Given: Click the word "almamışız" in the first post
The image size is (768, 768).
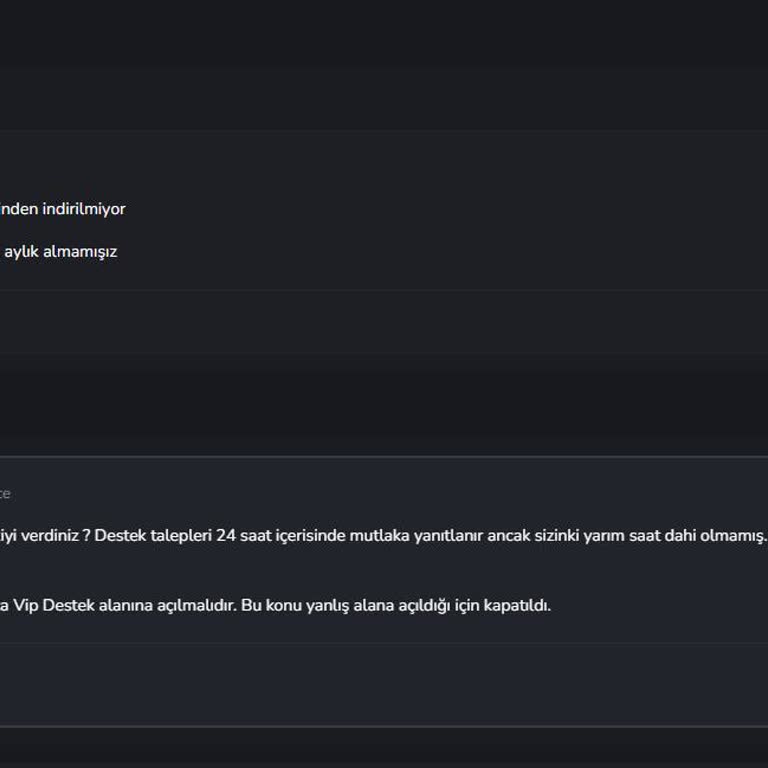Looking at the screenshot, I should click(80, 251).
